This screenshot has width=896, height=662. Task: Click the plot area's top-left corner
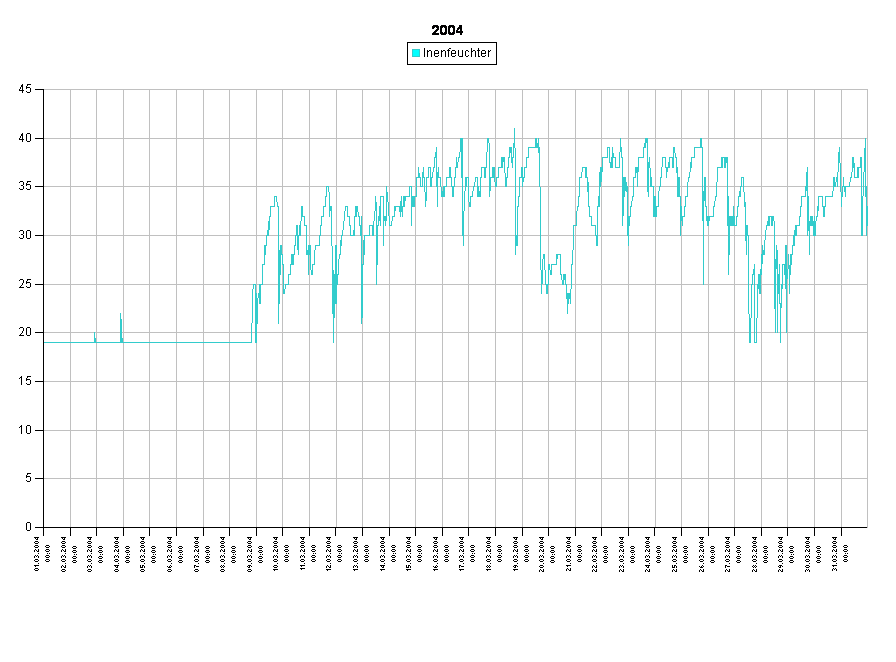(x=44, y=90)
